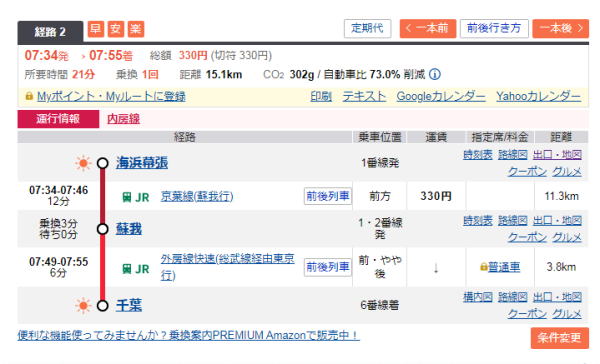Open クーポン for 蘇我
This screenshot has height=364, width=600.
click(527, 238)
